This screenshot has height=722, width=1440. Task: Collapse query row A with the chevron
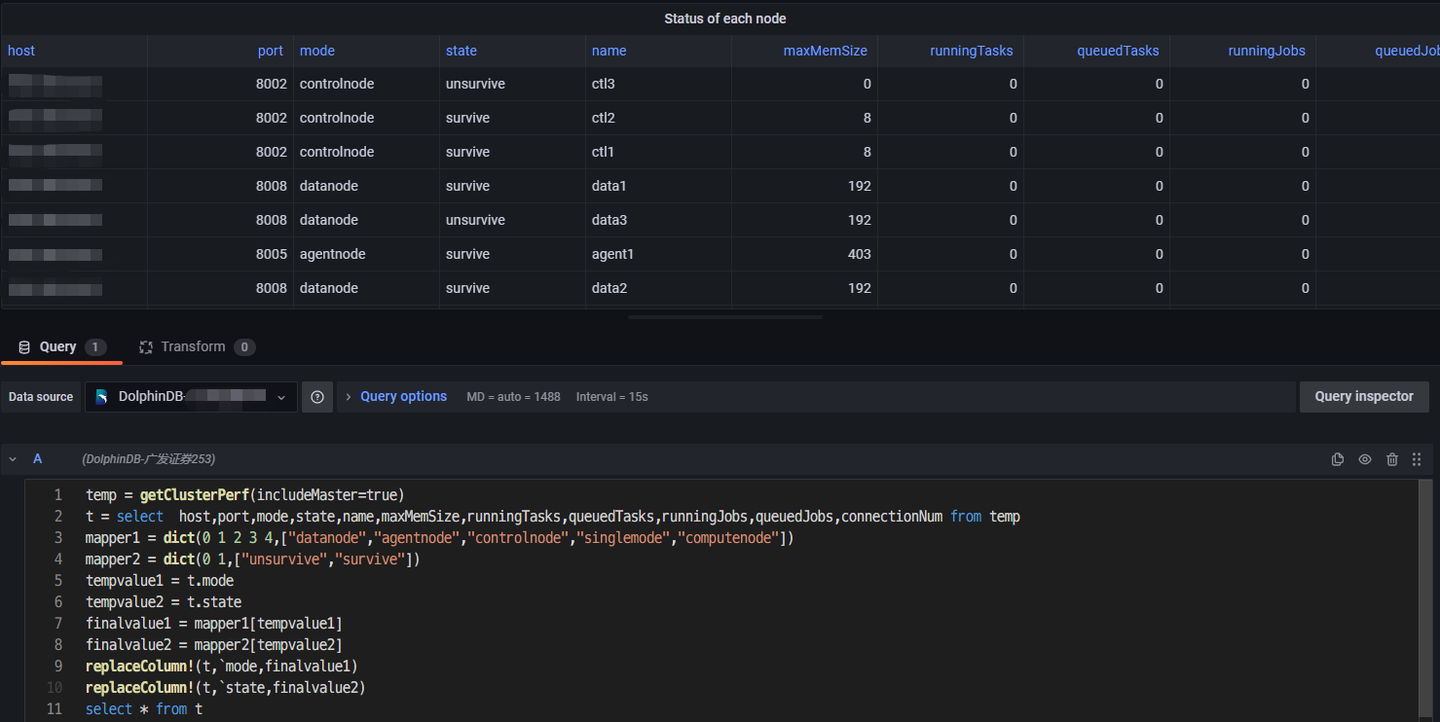[x=13, y=459]
